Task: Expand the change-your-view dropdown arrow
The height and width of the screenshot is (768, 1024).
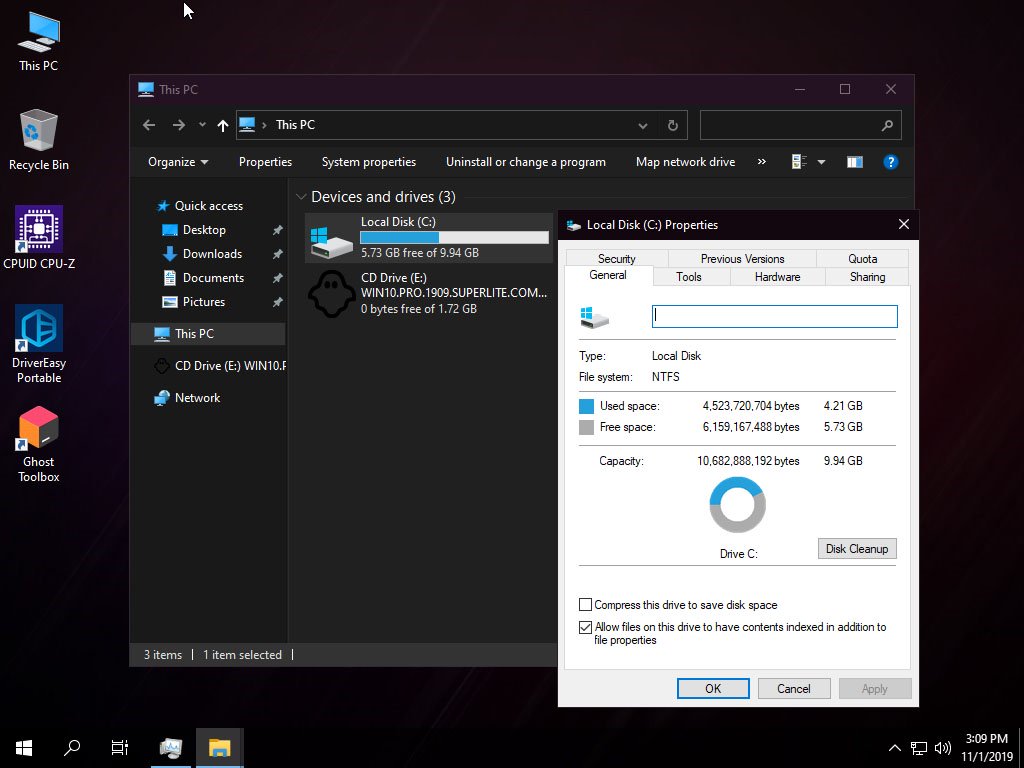Action: point(821,162)
